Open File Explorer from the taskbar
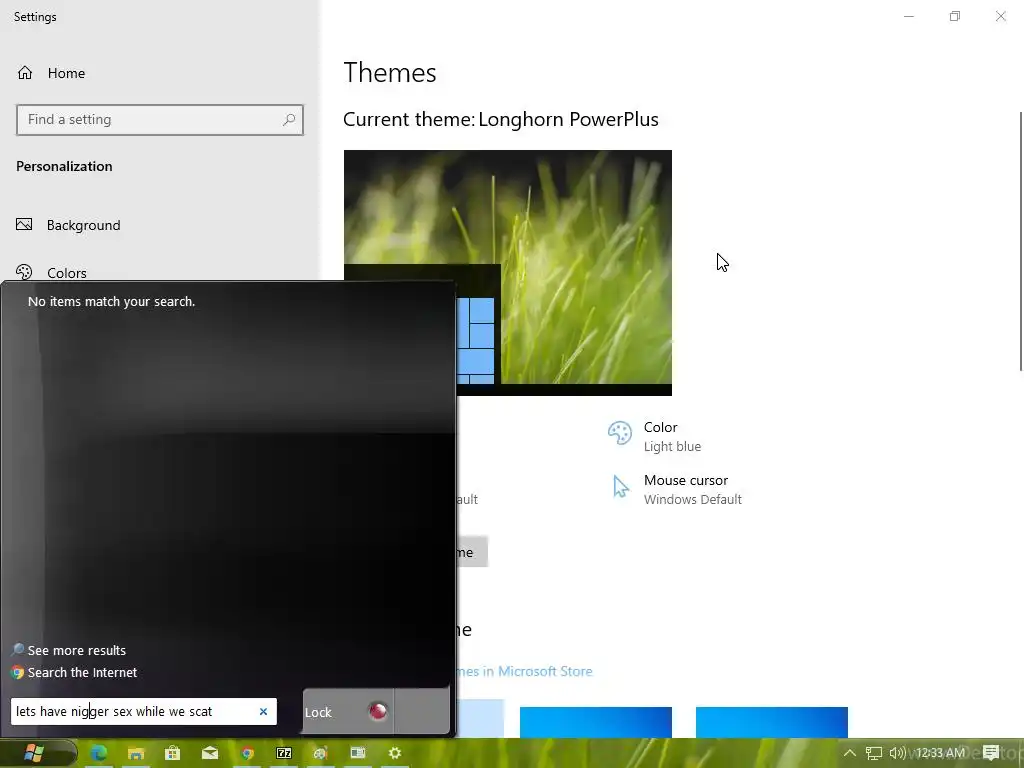 click(135, 753)
